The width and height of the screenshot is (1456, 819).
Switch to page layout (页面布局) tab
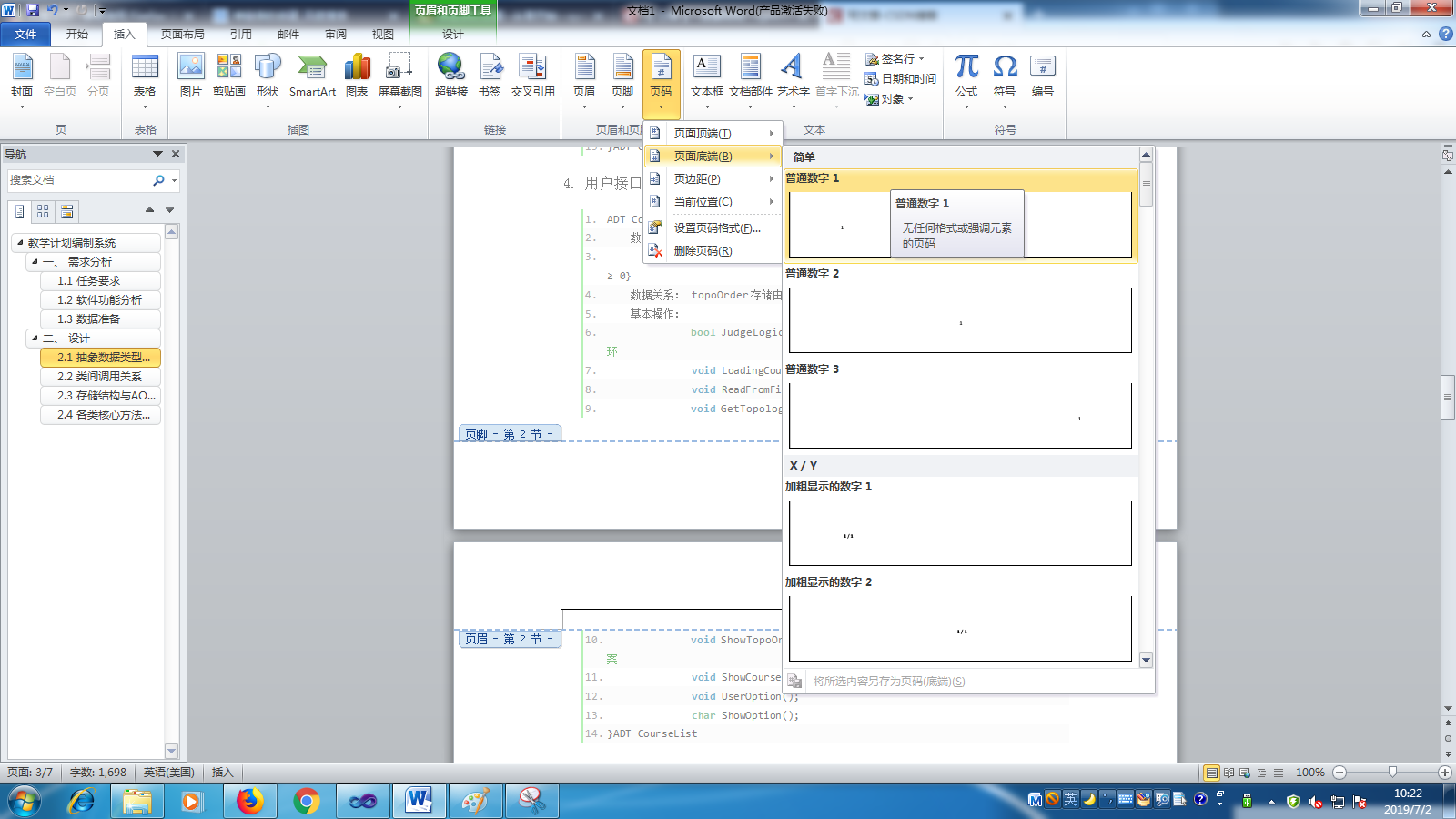(x=183, y=34)
